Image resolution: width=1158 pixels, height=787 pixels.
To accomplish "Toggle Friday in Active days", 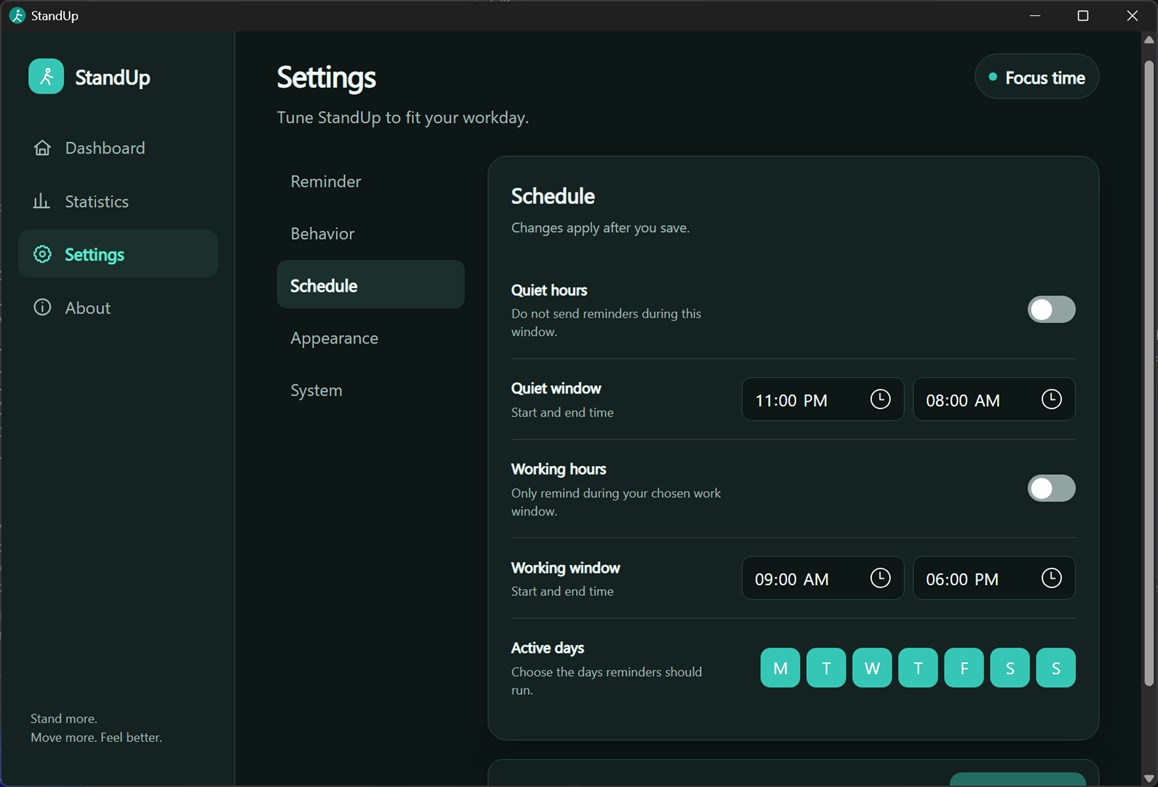I will [964, 668].
